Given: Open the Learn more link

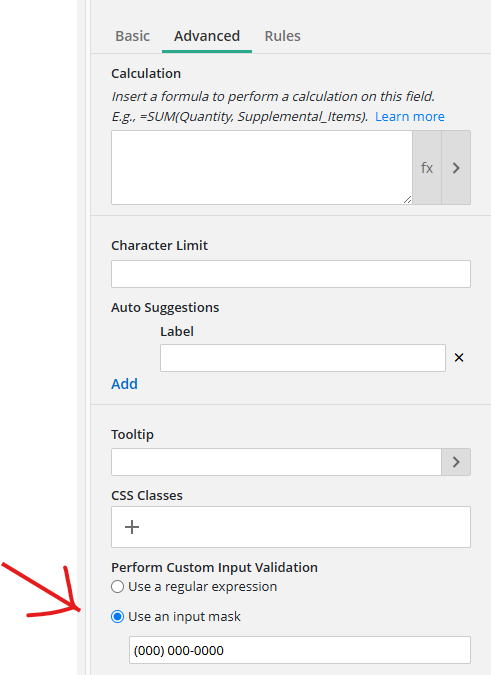Looking at the screenshot, I should tap(410, 116).
